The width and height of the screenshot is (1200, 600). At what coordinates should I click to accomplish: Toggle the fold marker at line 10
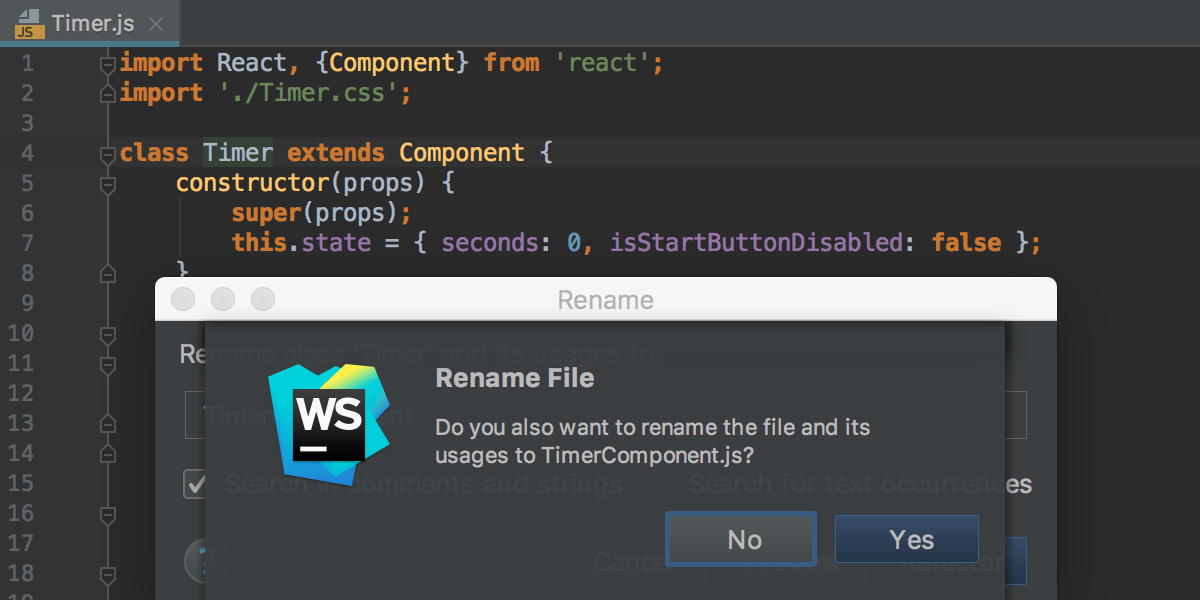107,335
